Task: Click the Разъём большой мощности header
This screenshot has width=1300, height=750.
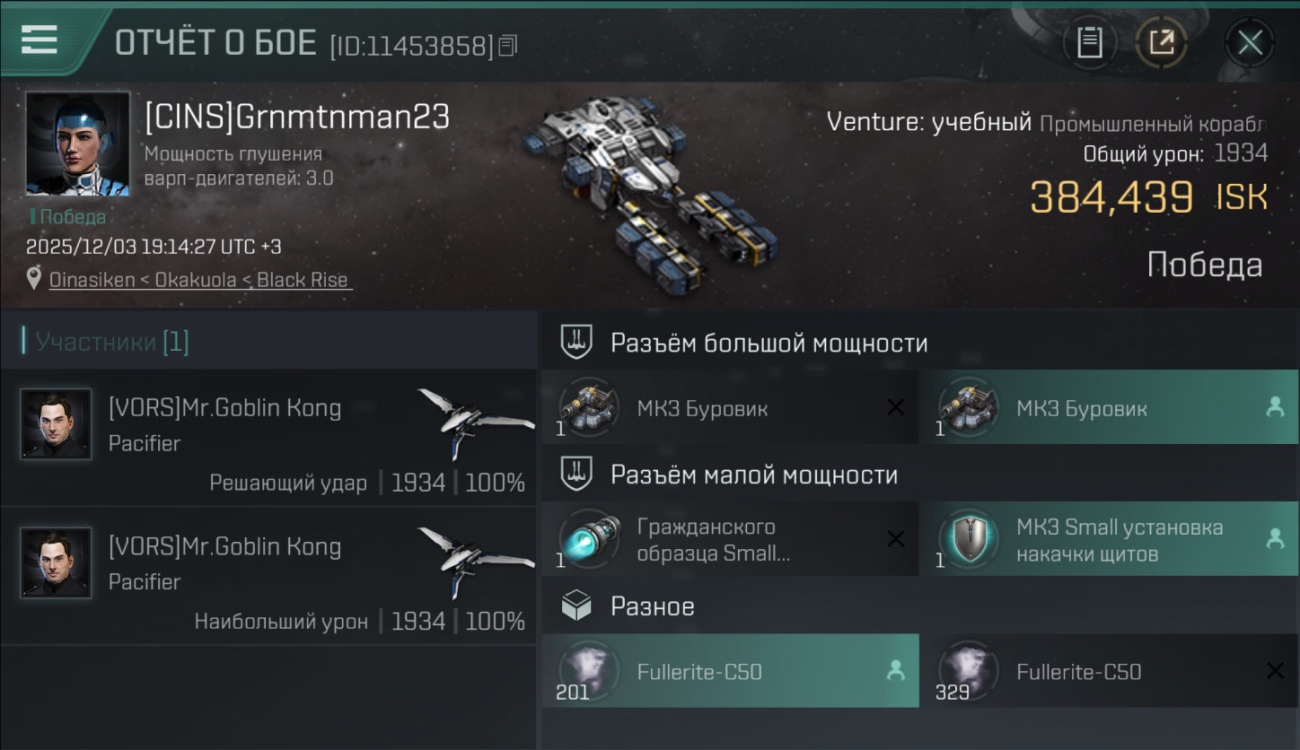Action: (x=769, y=343)
